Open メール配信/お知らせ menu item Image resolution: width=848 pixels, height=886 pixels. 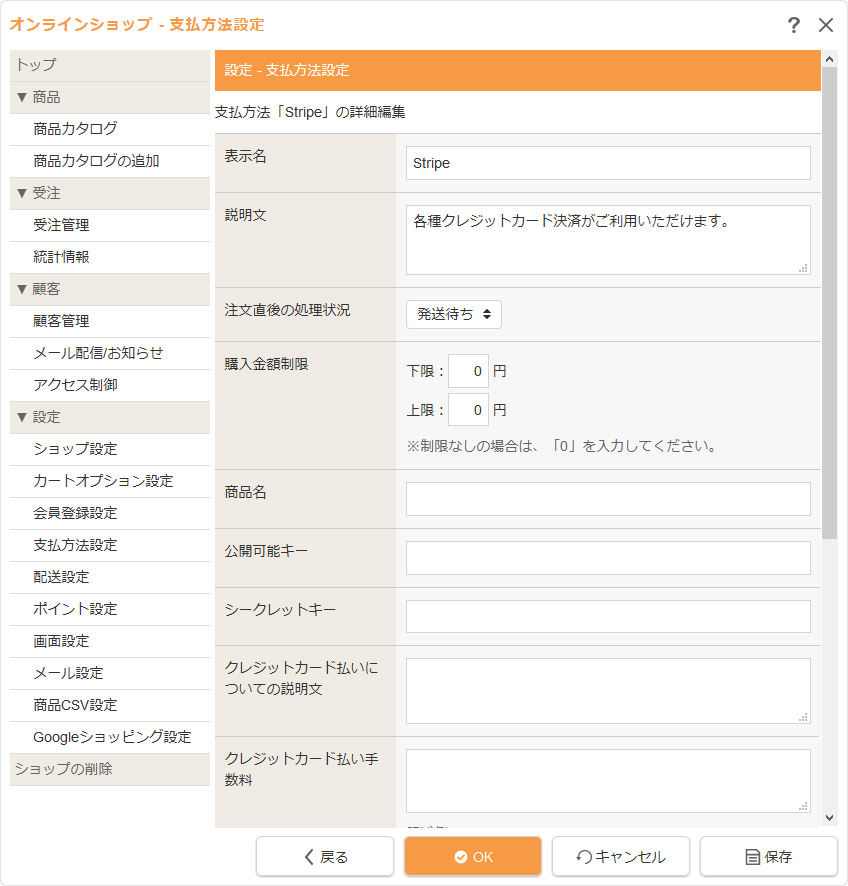pos(98,353)
